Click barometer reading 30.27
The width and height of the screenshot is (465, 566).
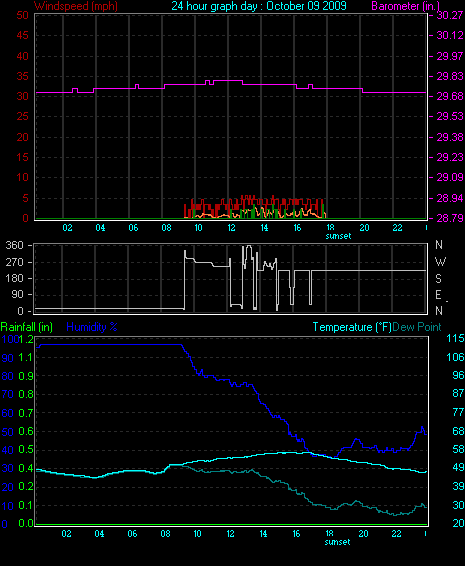pos(450,15)
